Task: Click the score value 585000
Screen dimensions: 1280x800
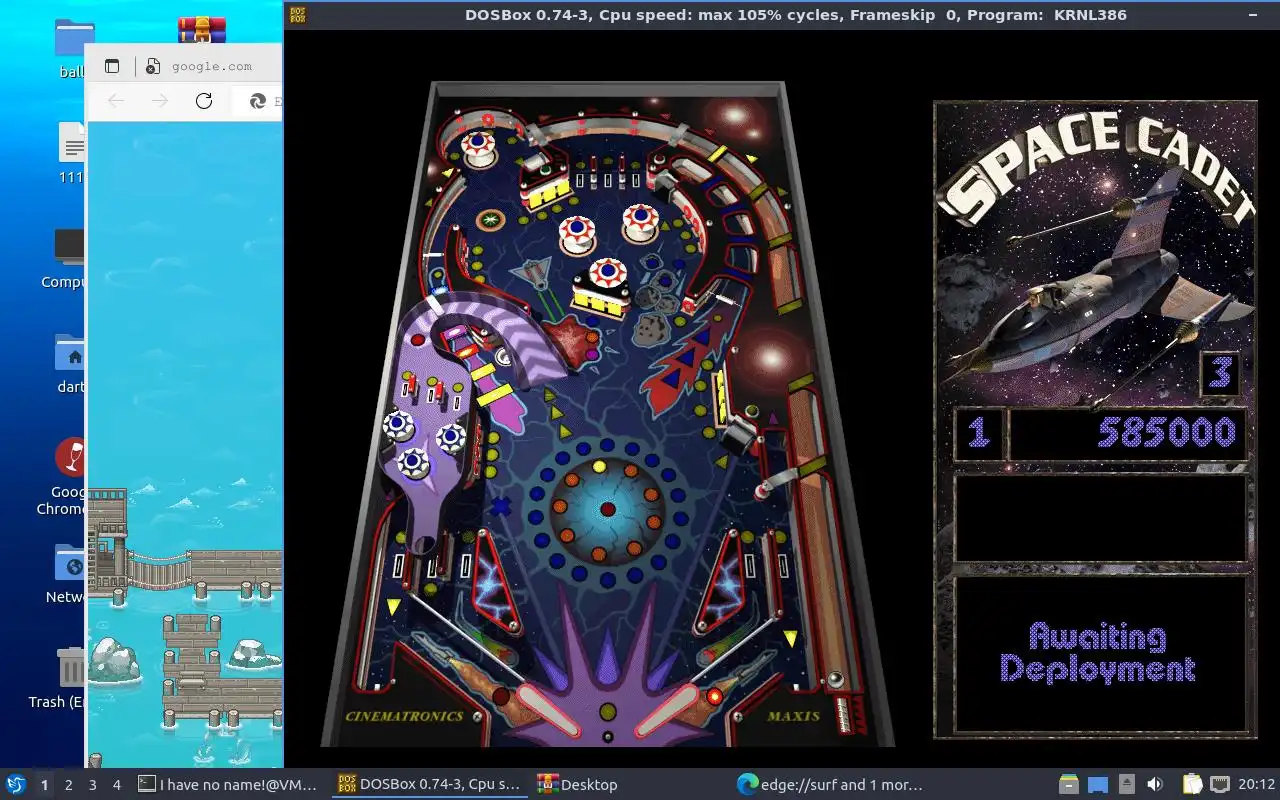Action: (x=1167, y=432)
